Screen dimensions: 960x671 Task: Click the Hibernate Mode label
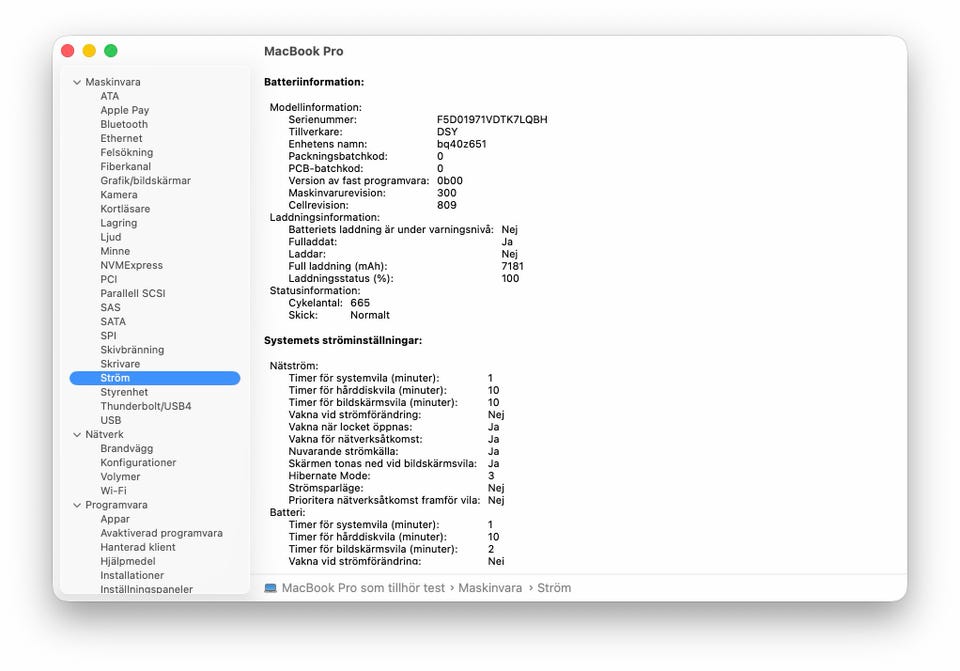(x=329, y=476)
